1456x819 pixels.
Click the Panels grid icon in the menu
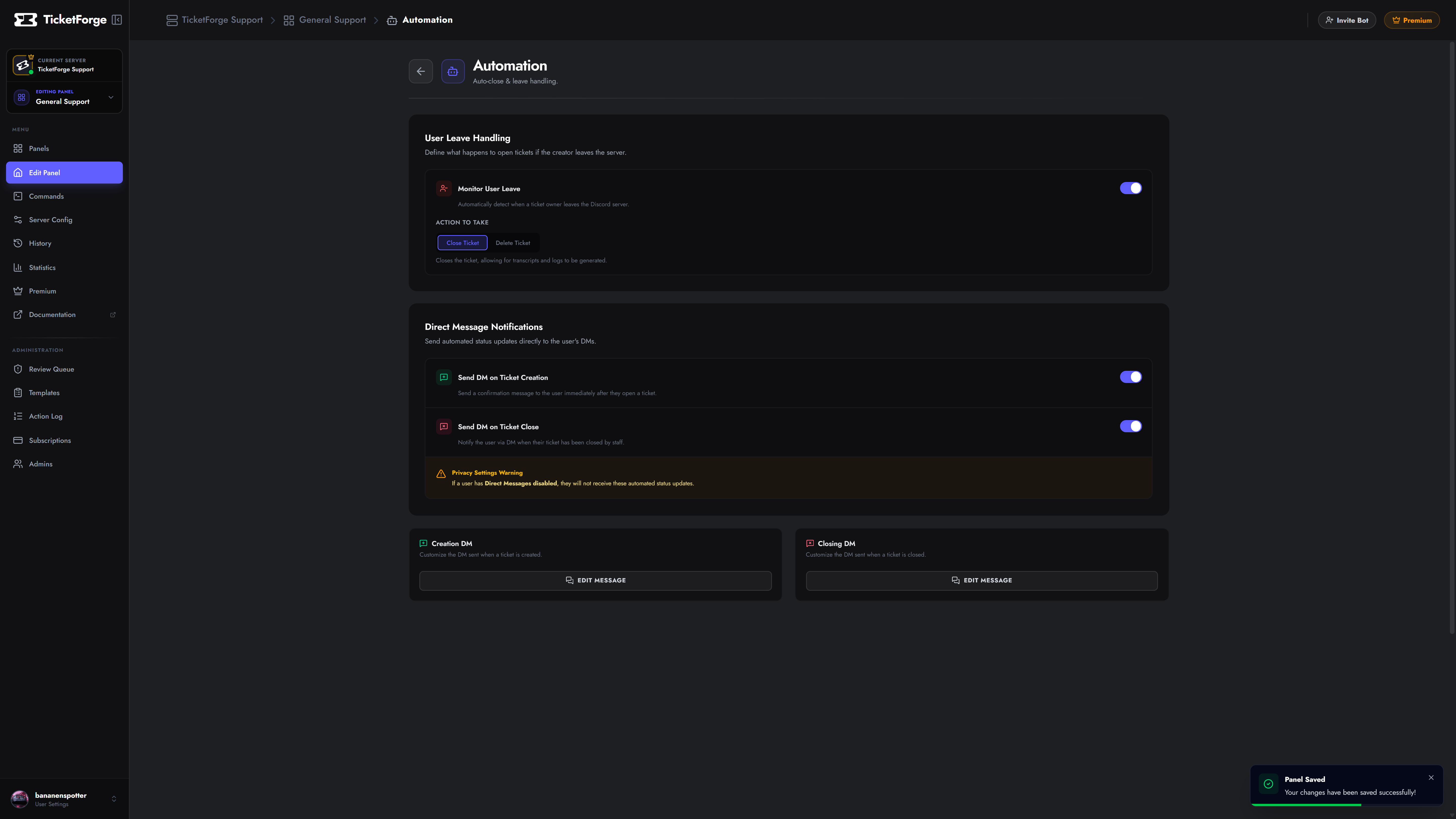click(x=18, y=149)
